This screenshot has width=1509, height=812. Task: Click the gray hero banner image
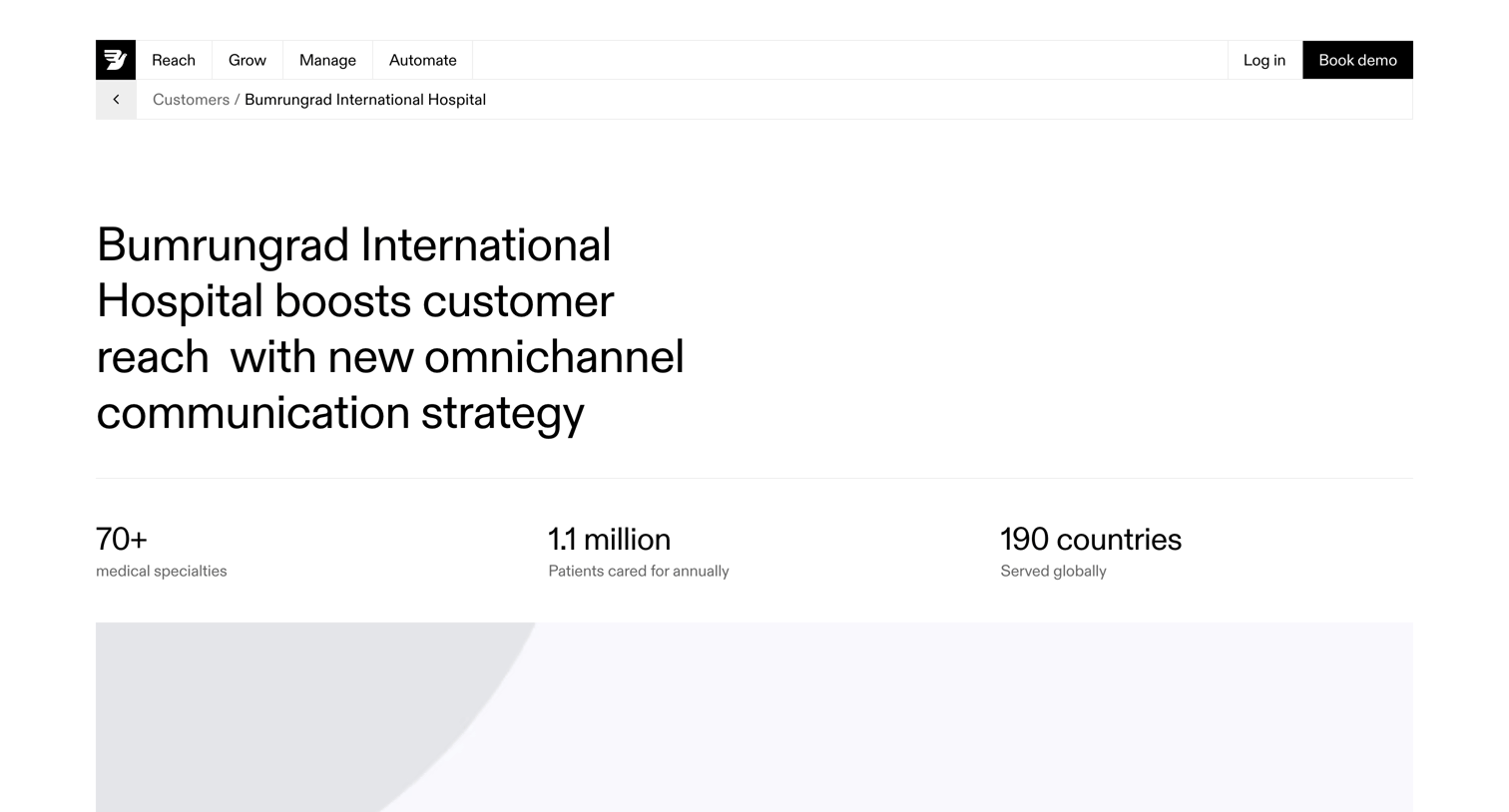[754, 717]
